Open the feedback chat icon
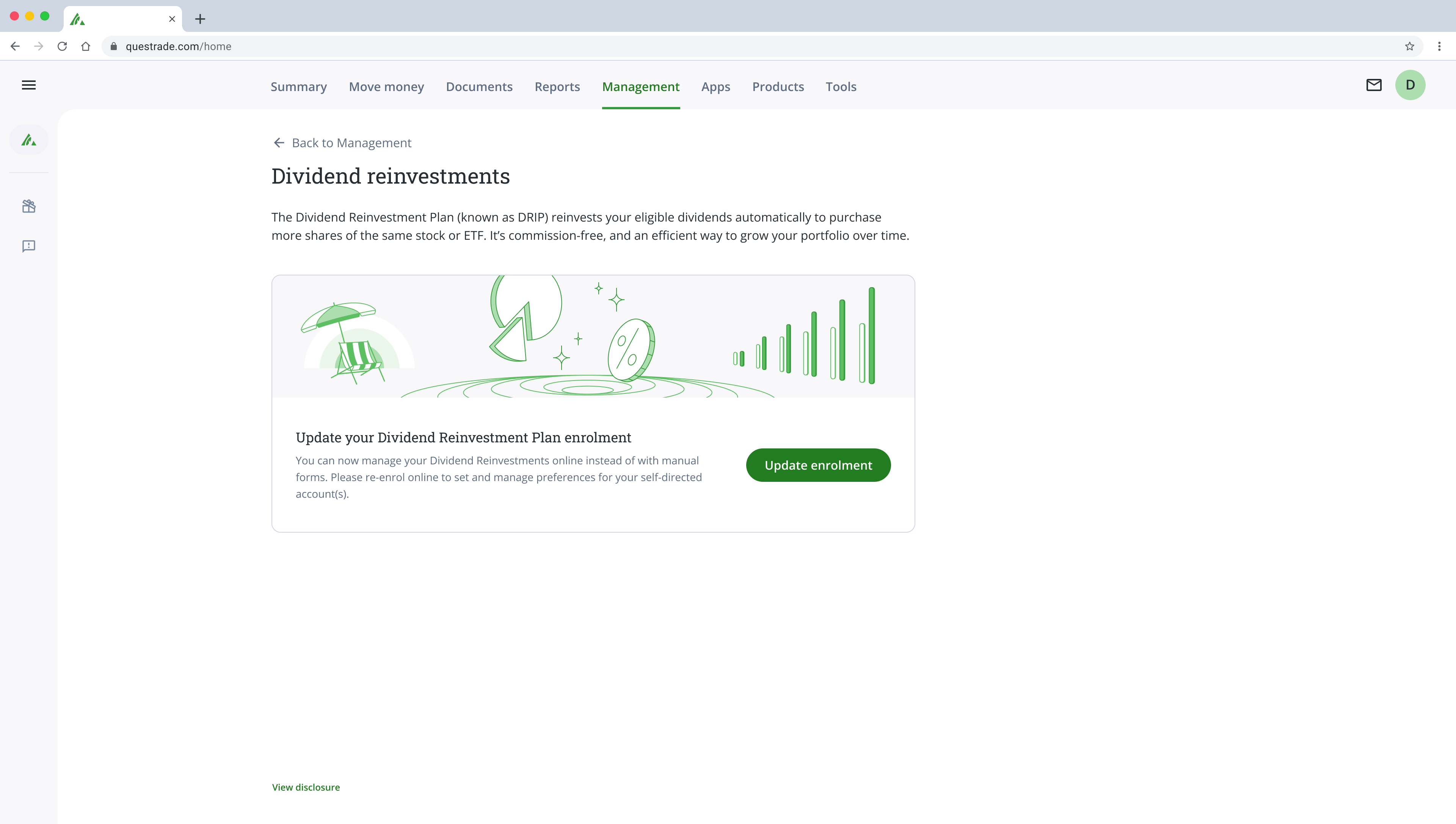The height and width of the screenshot is (824, 1456). 29,246
